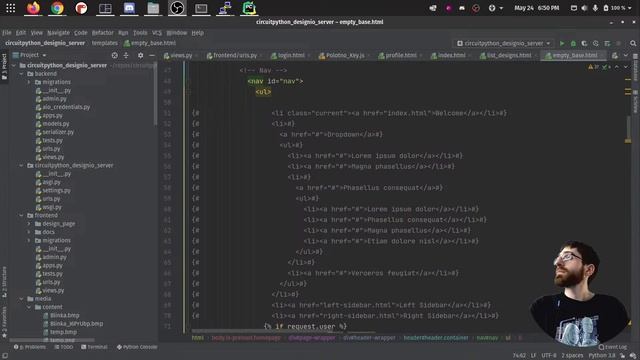Collapse the frontend folder
The image size is (640, 360).
(21, 216)
